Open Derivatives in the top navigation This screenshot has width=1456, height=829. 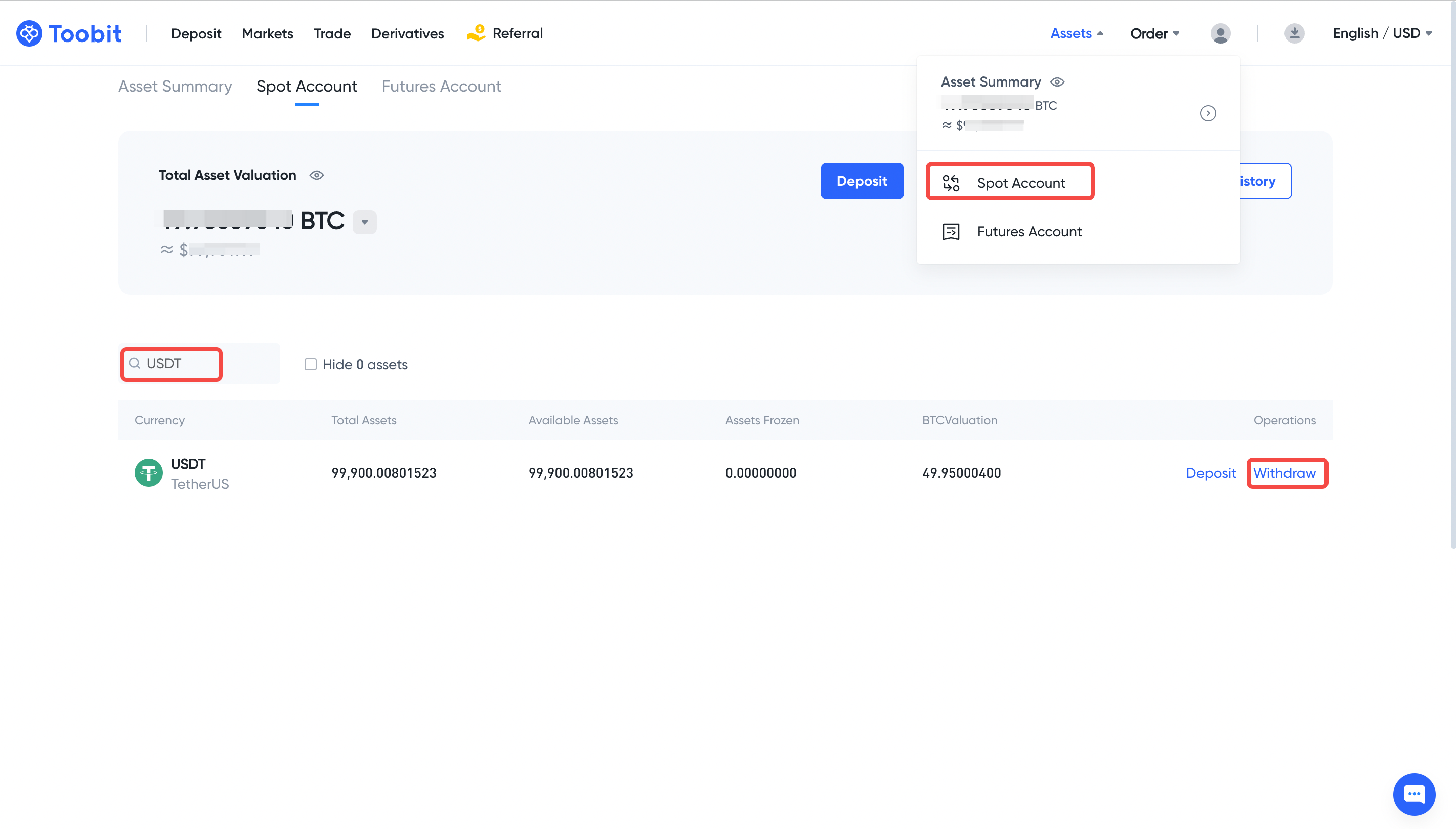pos(407,33)
